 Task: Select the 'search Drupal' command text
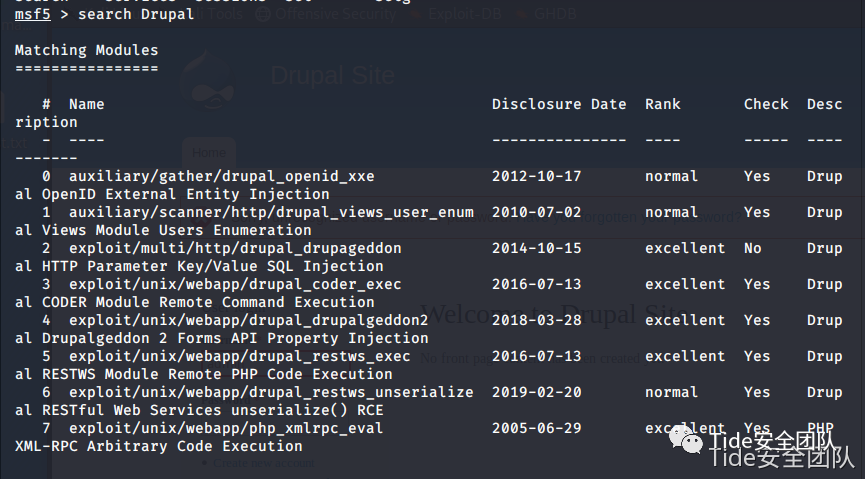point(136,14)
